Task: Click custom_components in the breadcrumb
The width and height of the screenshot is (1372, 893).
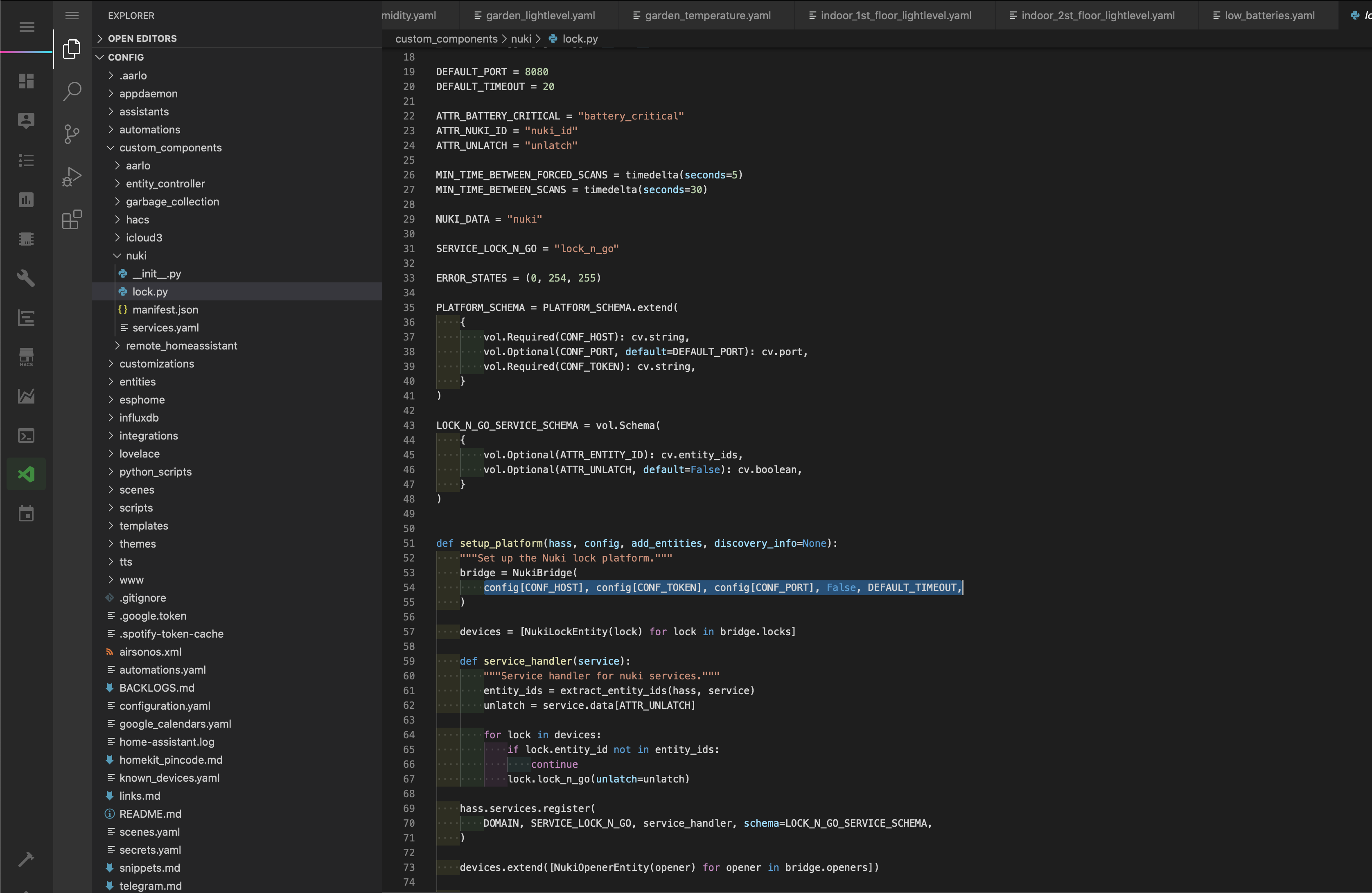Action: [446, 38]
